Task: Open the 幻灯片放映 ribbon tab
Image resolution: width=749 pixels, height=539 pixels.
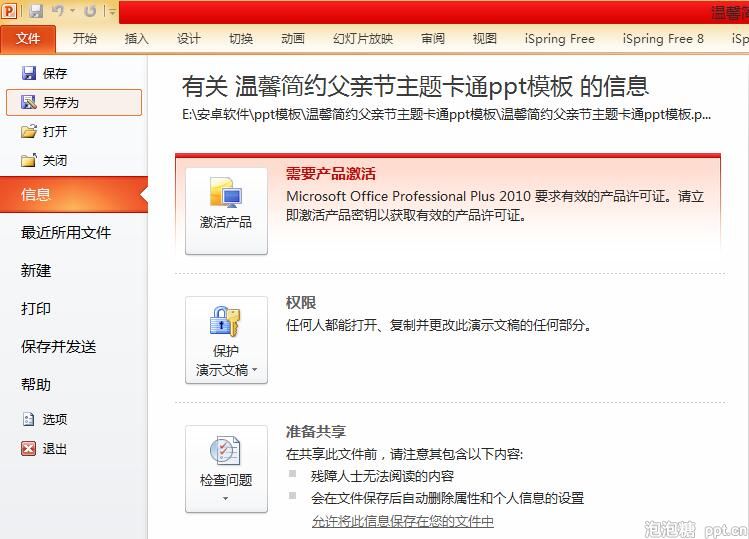Action: click(x=363, y=39)
